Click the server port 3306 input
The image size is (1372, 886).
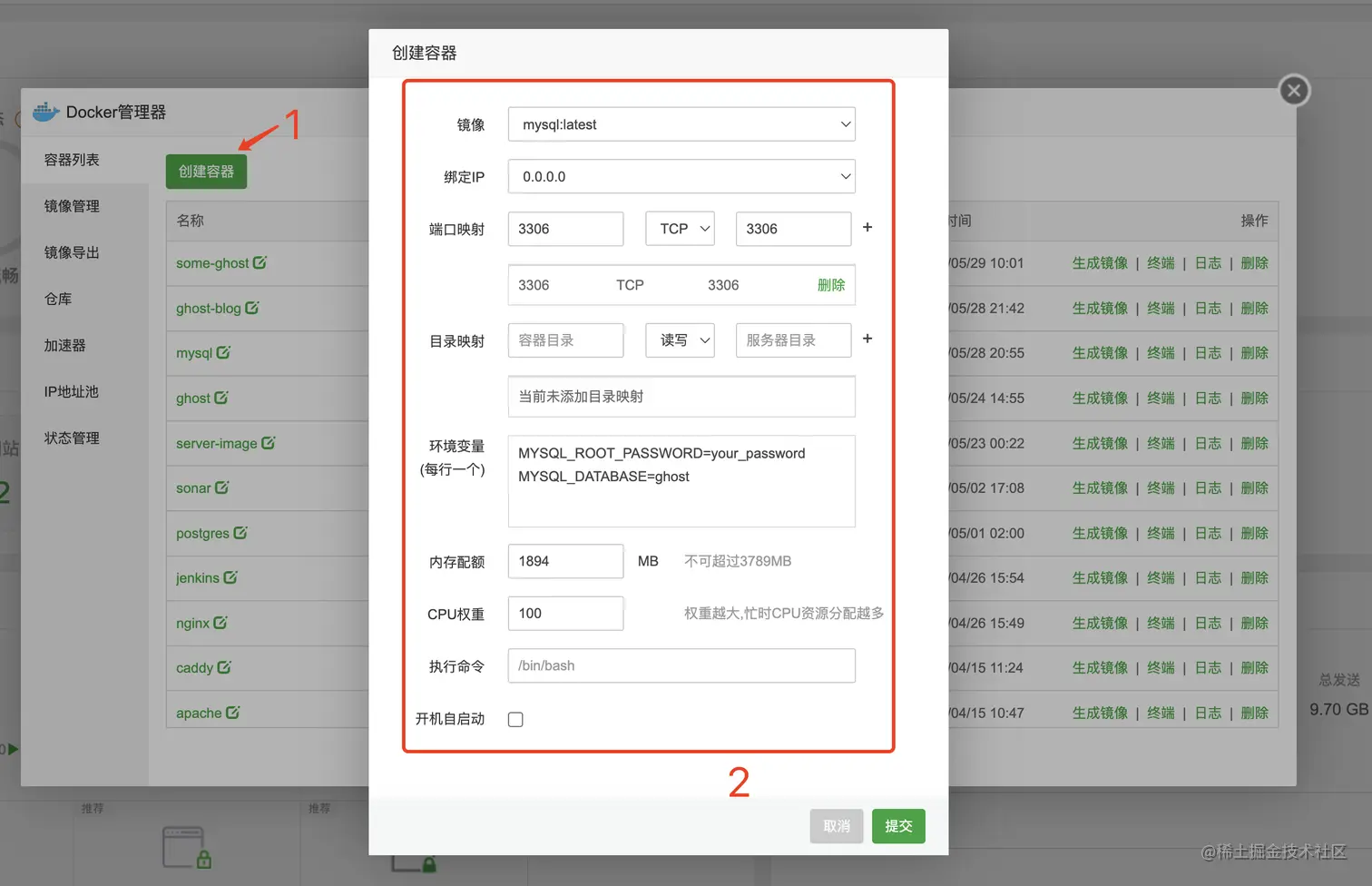tap(793, 229)
